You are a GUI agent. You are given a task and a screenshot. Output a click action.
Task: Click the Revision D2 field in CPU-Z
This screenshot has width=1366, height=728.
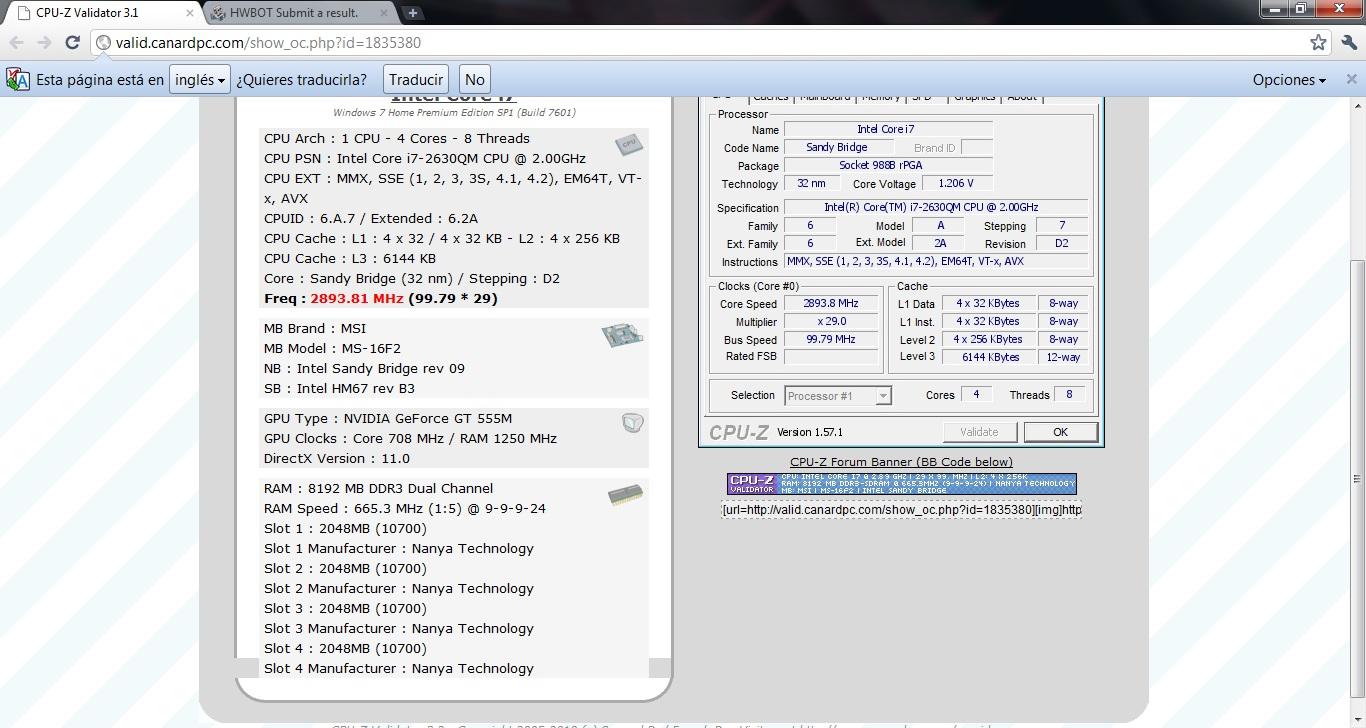point(1061,244)
